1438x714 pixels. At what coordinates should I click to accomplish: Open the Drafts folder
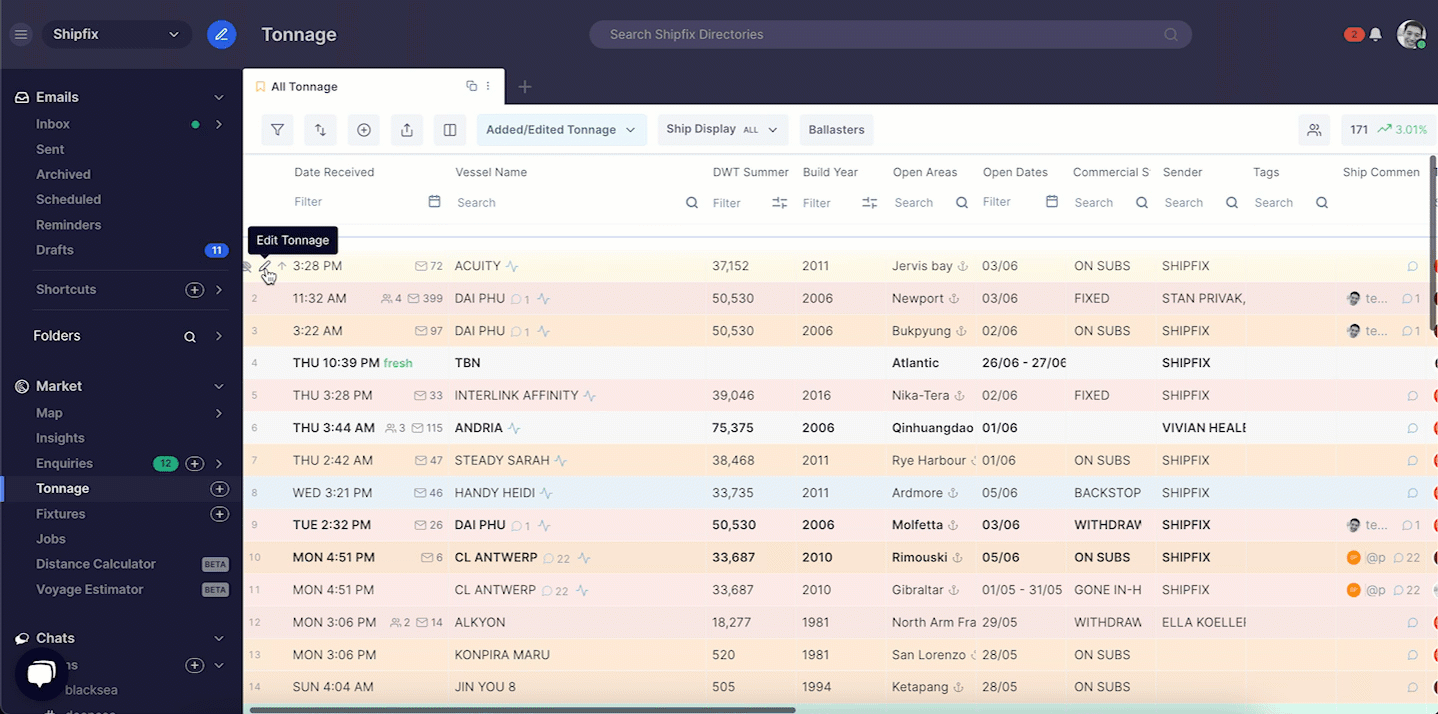(55, 250)
